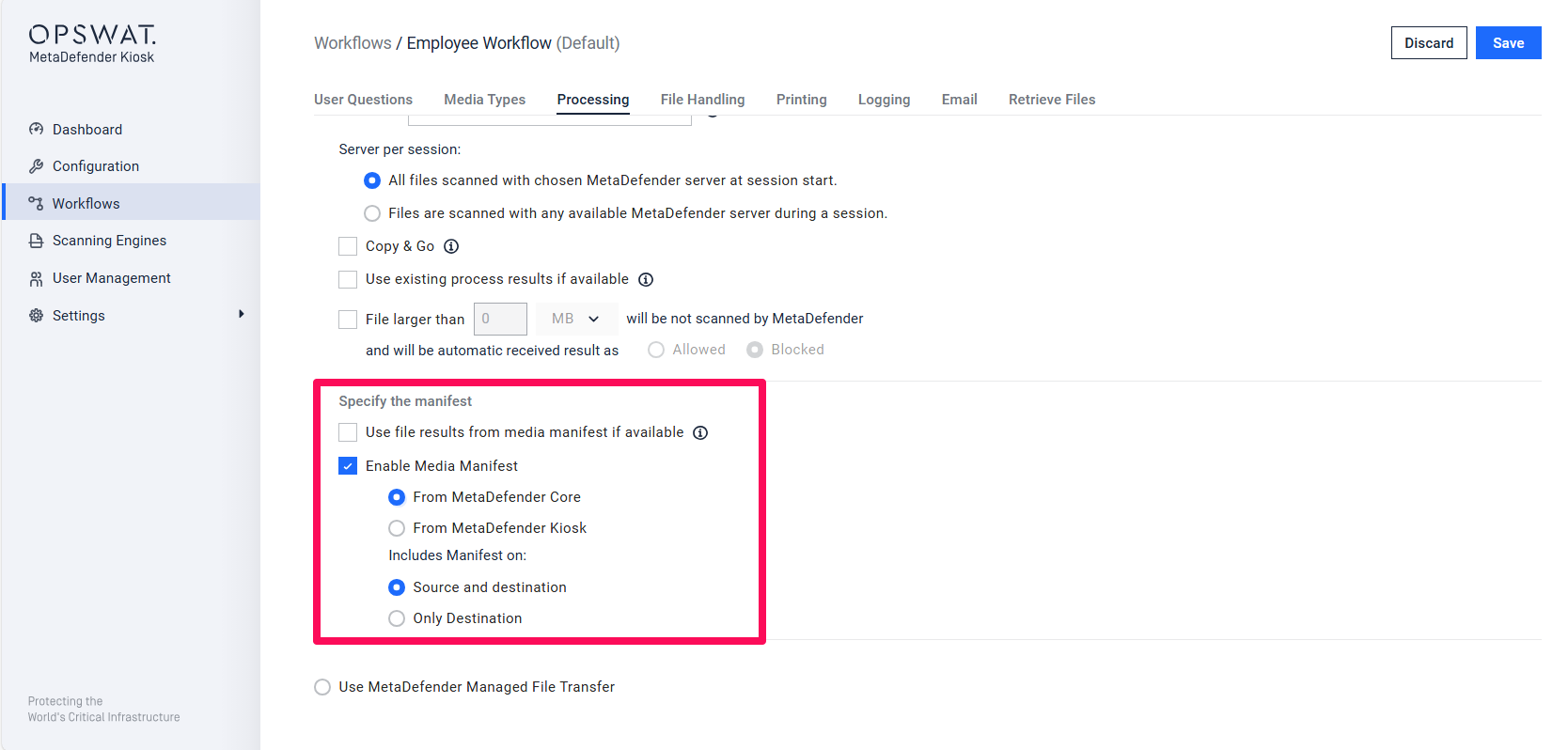Go to the File Handling tab

(703, 100)
